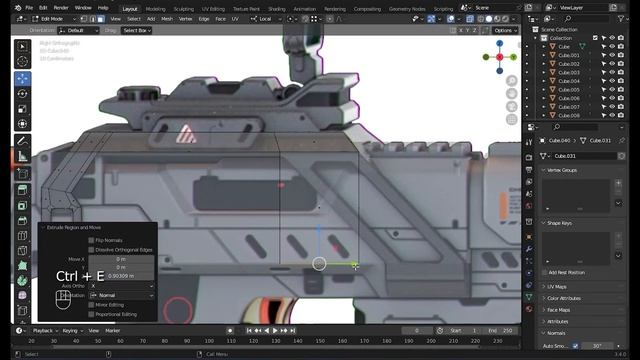
Task: Click Move Z value field 0.90309 m
Action: coord(122,276)
